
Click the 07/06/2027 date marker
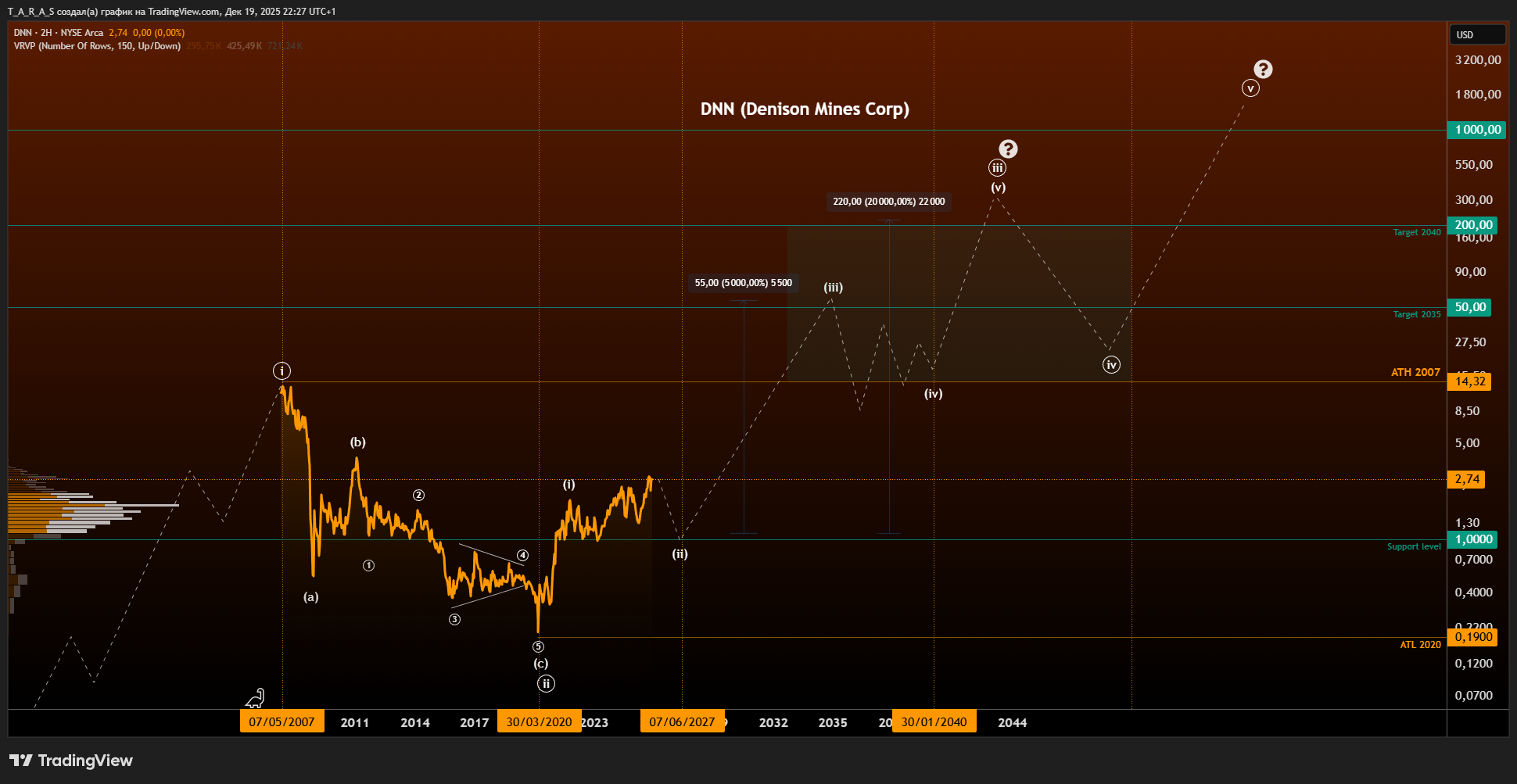[682, 721]
